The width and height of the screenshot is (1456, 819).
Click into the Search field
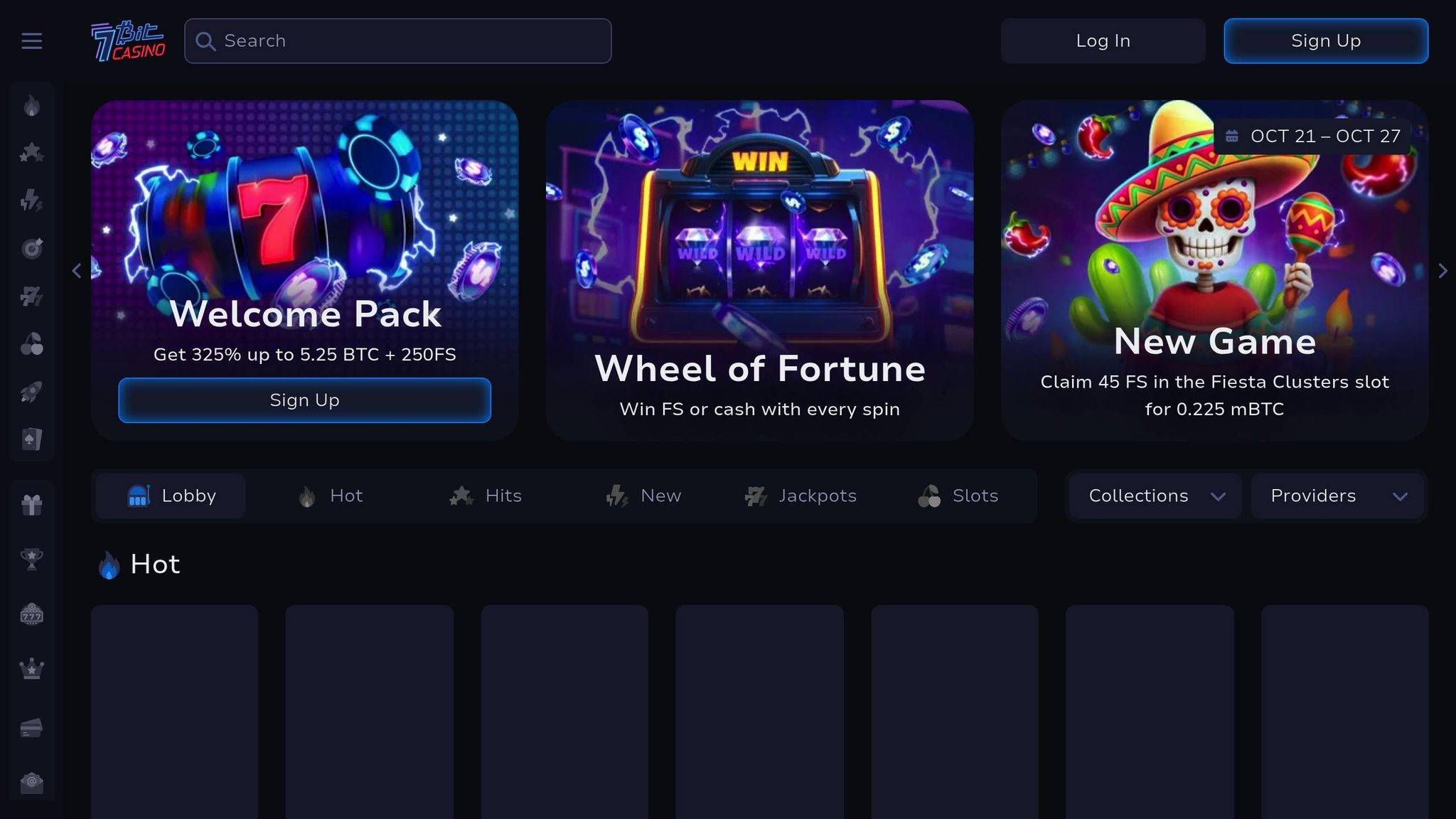click(398, 41)
